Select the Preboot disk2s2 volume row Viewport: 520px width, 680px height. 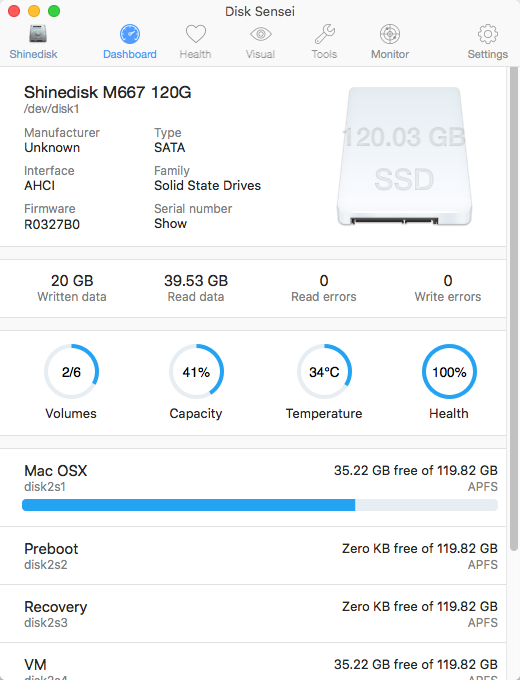(x=253, y=556)
